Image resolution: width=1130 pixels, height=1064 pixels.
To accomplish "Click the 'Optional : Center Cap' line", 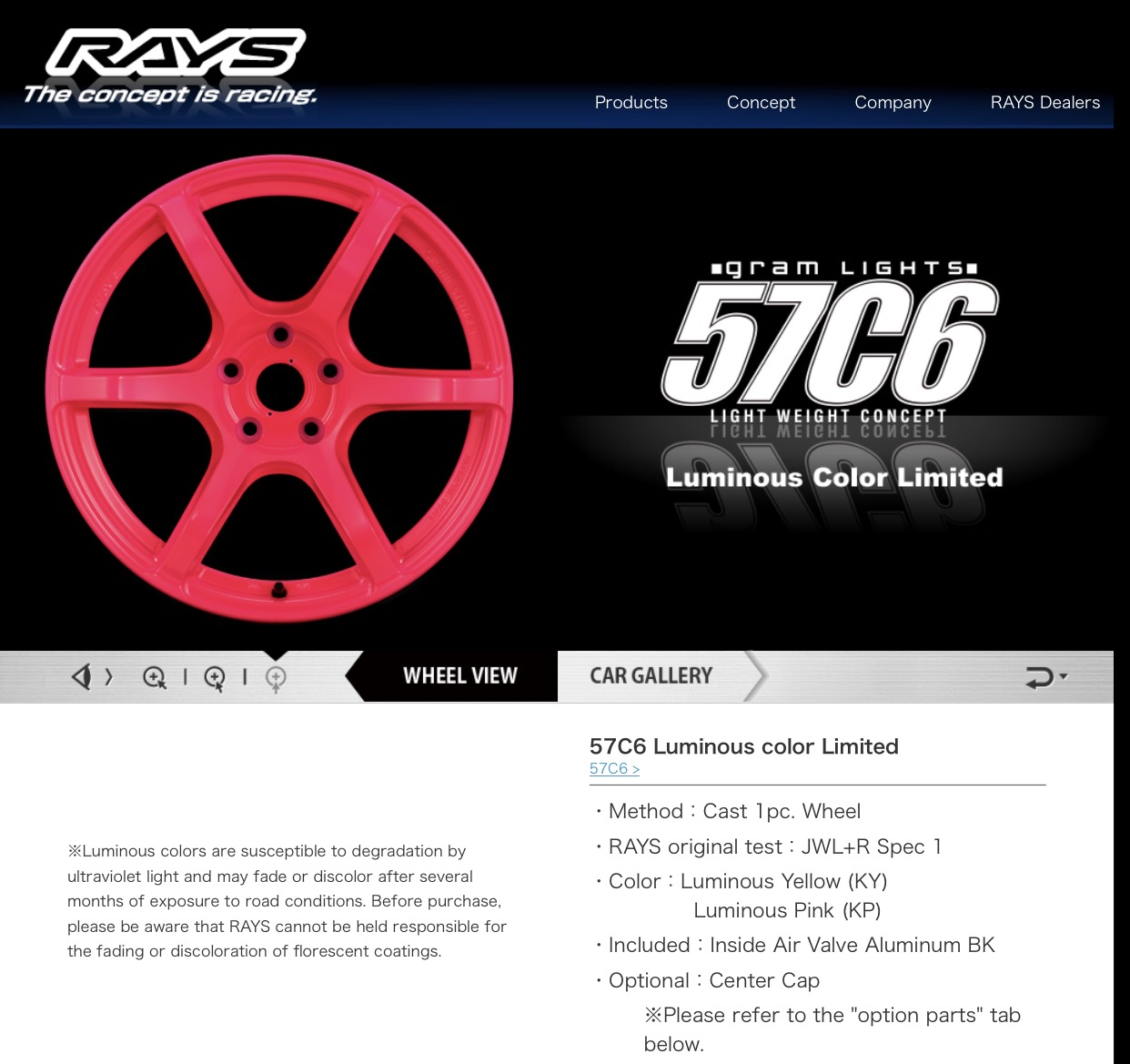I will click(x=707, y=980).
